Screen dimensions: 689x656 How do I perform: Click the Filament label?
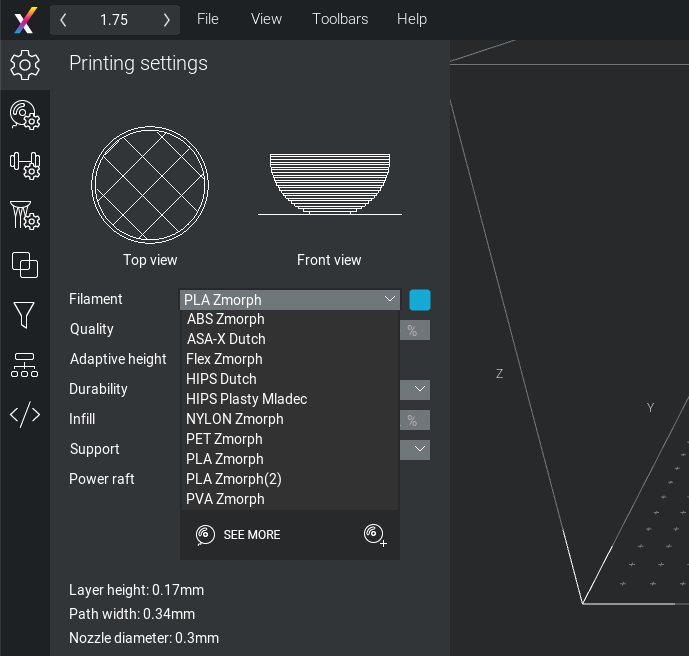click(x=96, y=299)
